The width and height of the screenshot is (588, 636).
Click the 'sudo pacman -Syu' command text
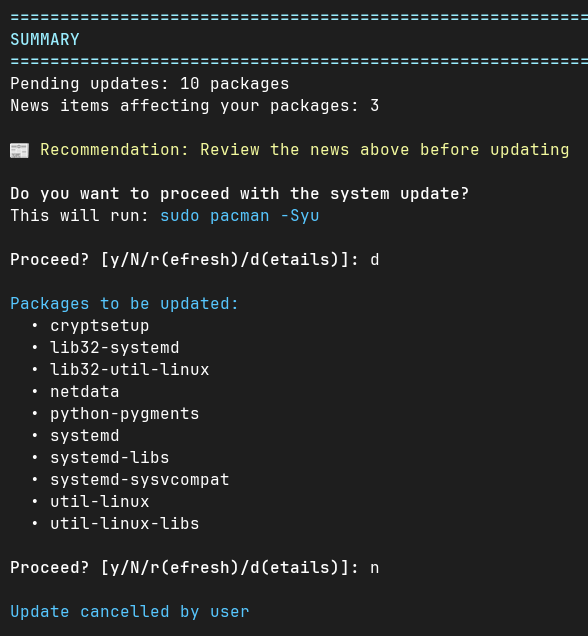coord(240,216)
